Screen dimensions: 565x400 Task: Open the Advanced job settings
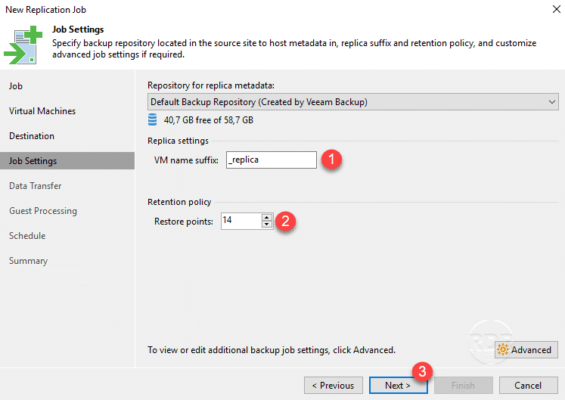pyautogui.click(x=526, y=350)
